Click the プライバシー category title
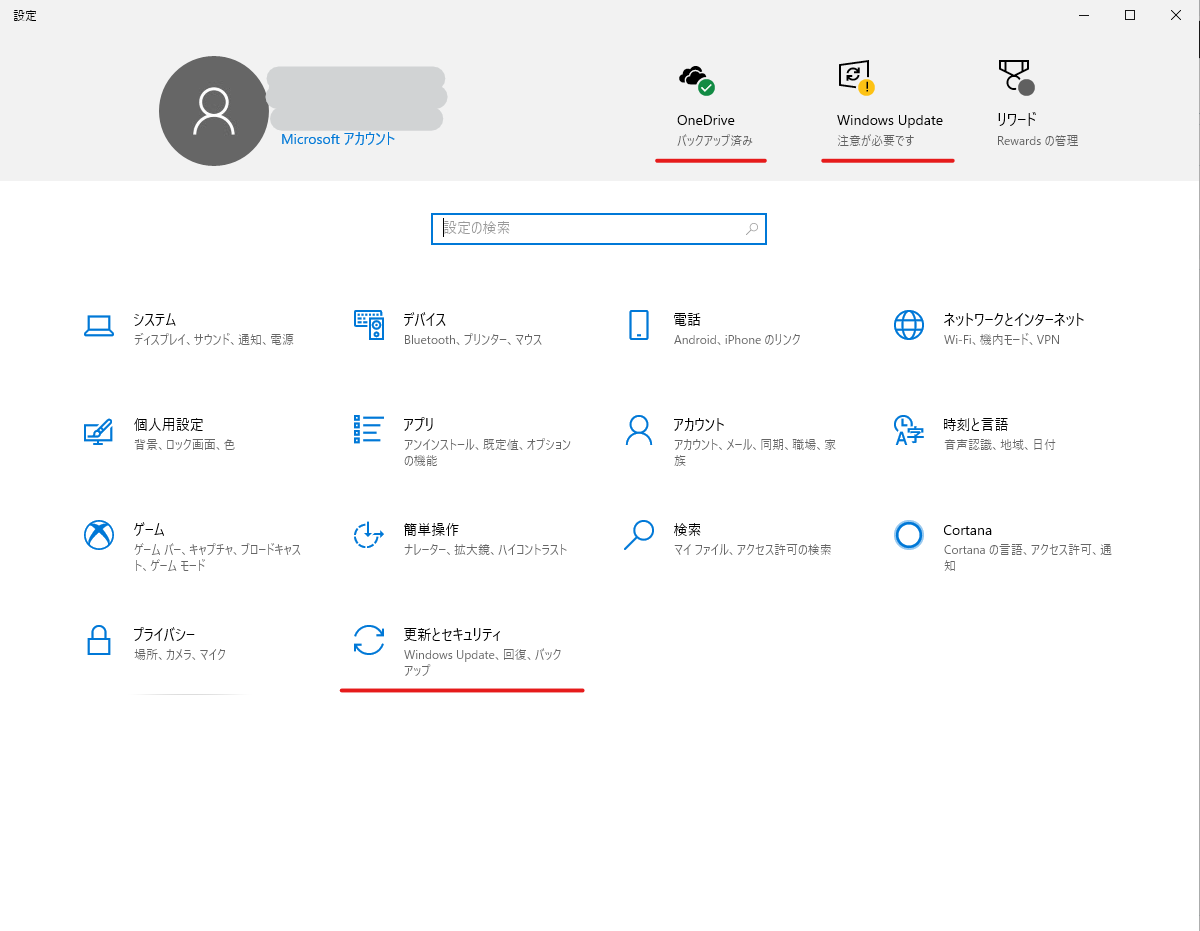The image size is (1200, 931). 164,634
